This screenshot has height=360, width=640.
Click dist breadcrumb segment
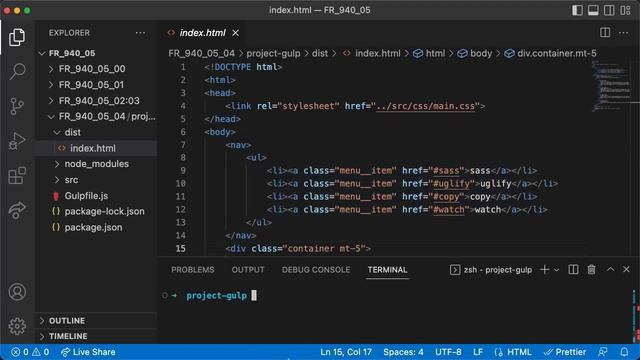point(320,53)
